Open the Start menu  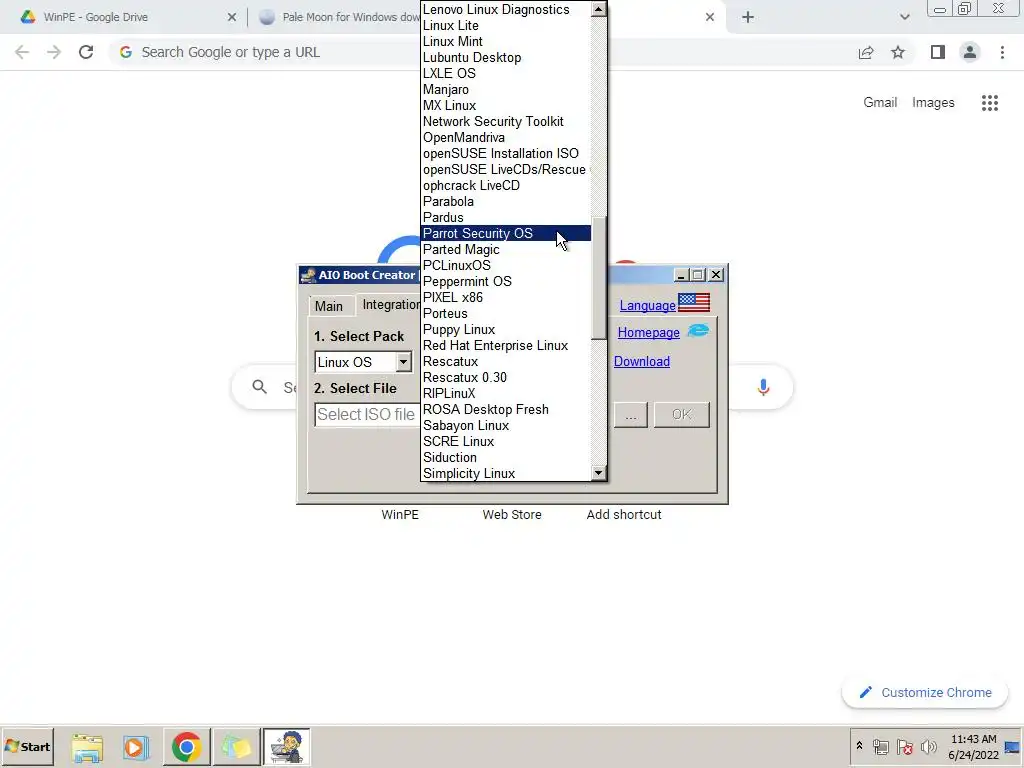point(27,746)
